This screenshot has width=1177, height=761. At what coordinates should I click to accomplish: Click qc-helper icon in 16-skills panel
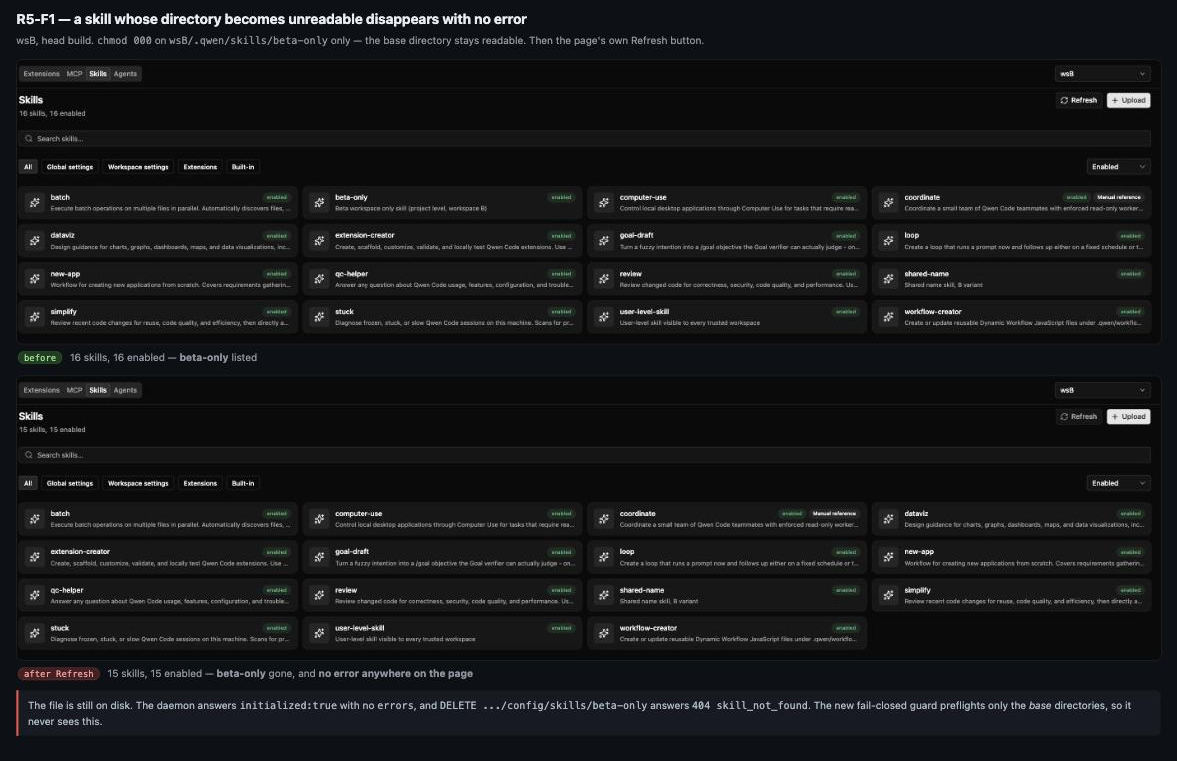[319, 278]
